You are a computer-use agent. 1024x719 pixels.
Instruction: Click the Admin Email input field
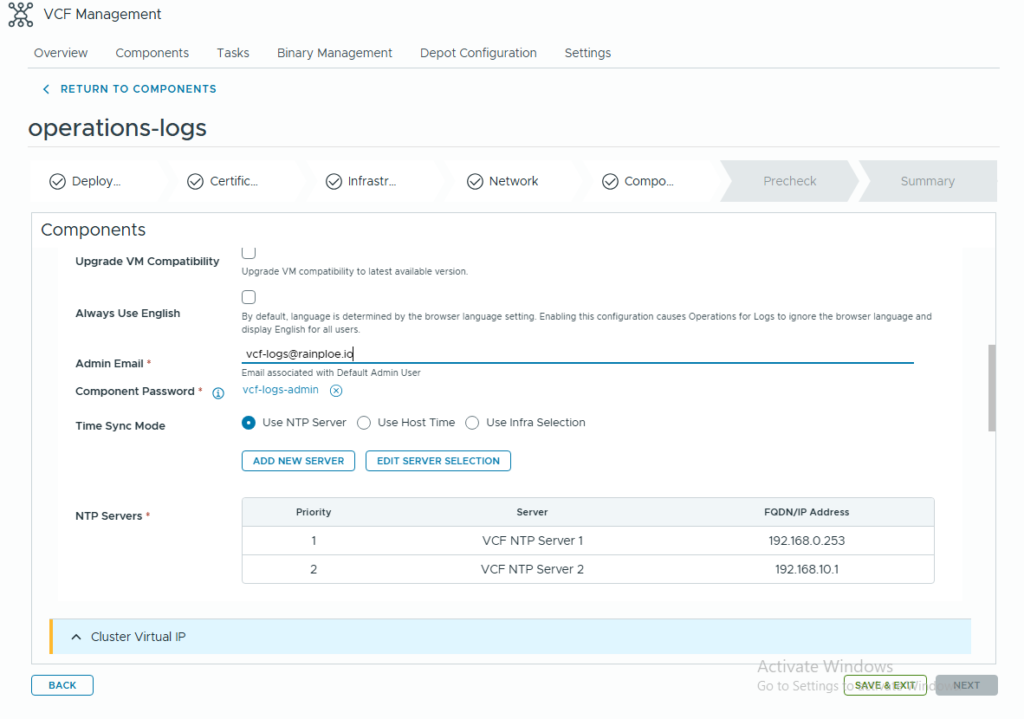click(x=577, y=354)
